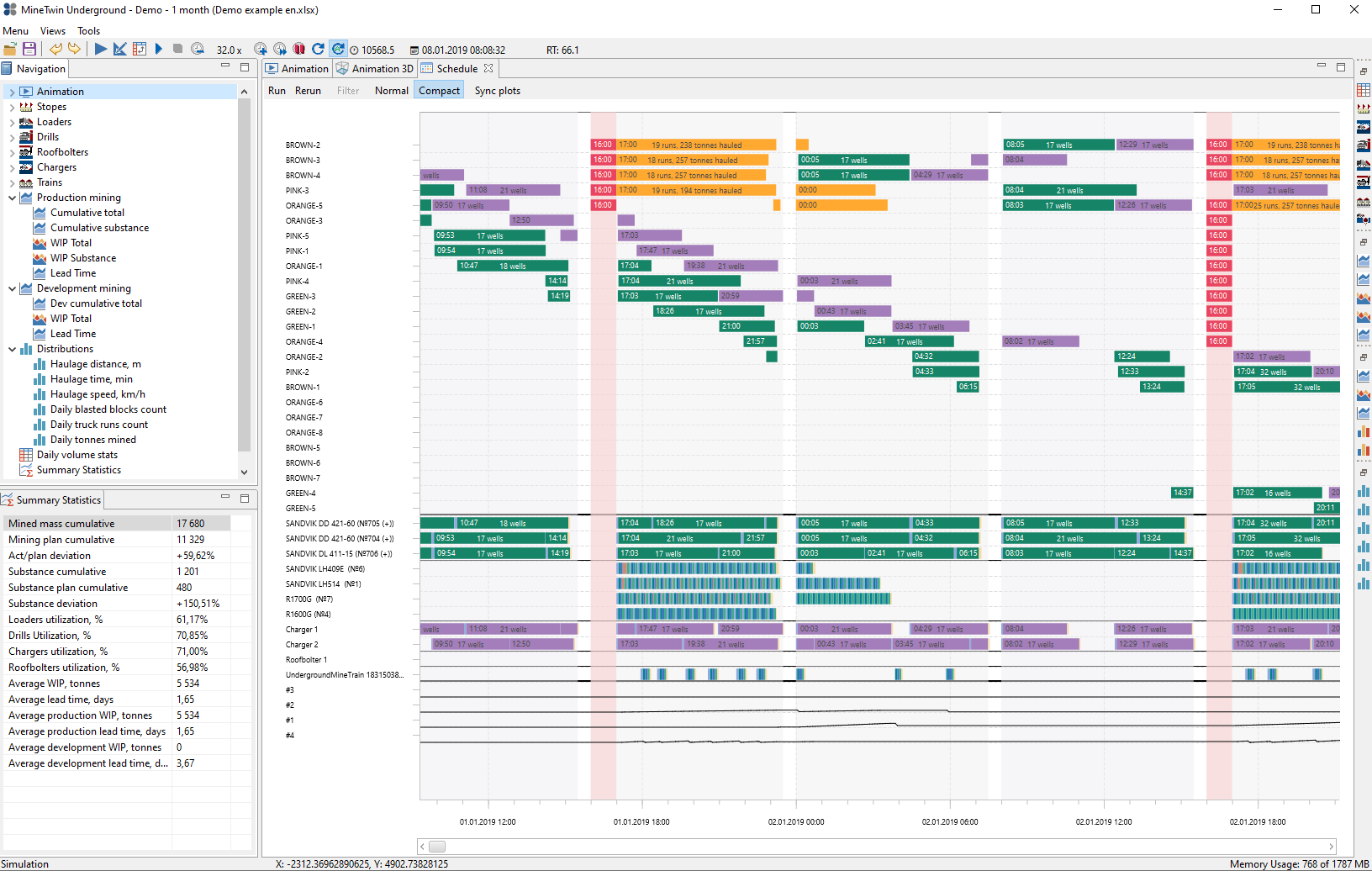Click the clock-with-arrow toolbar icon
Screen dimensions: 1372x871
pyautogui.click(x=280, y=50)
